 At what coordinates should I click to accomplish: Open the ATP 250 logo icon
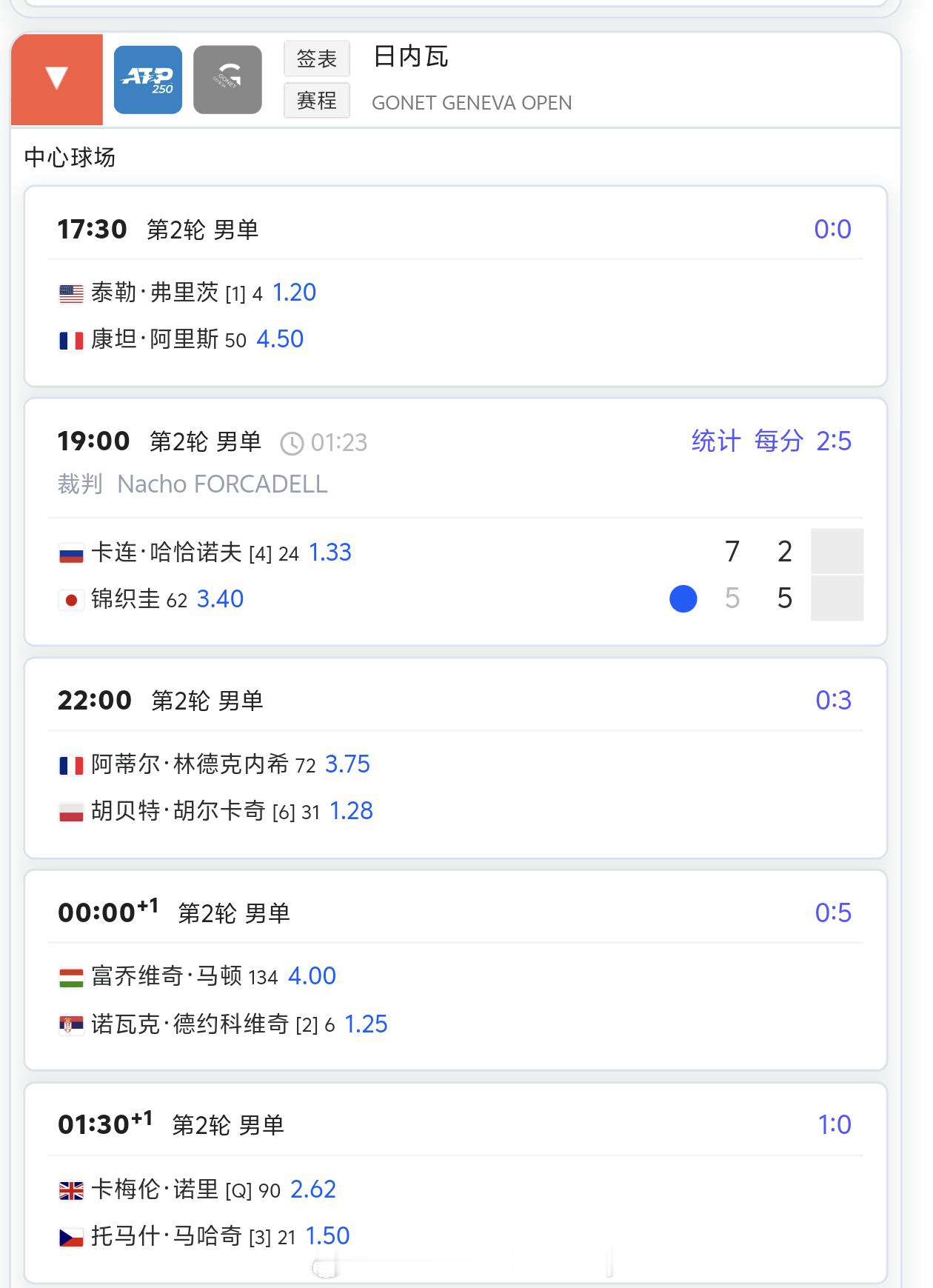[148, 80]
